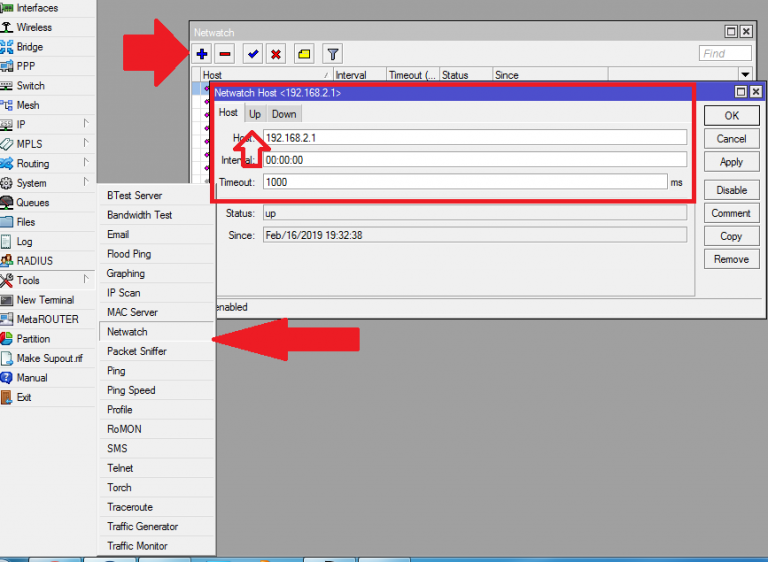This screenshot has width=768, height=562.
Task: Expand the IP submenu
Action: point(21,125)
